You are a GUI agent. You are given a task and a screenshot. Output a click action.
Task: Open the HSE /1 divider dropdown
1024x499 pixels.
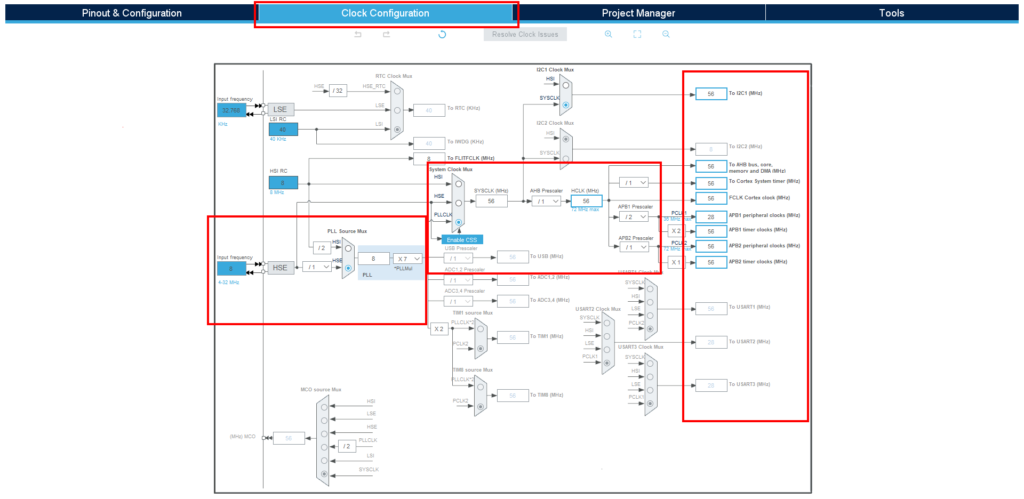317,267
